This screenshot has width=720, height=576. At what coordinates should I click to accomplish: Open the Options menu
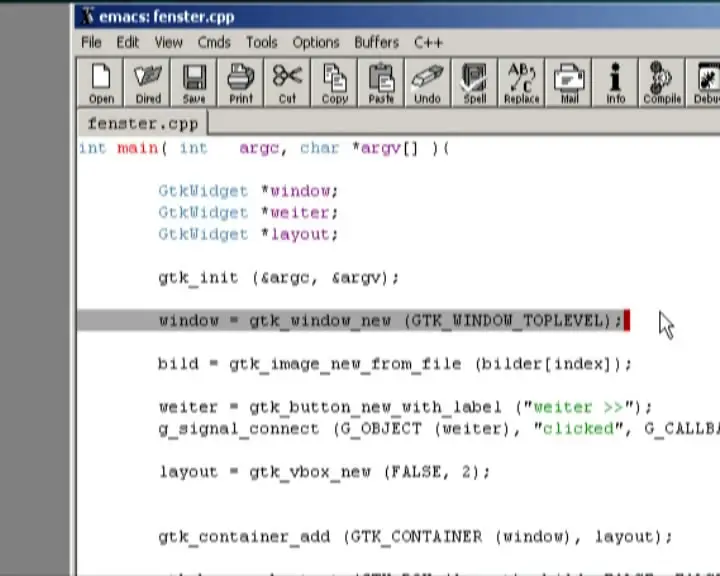pos(316,43)
